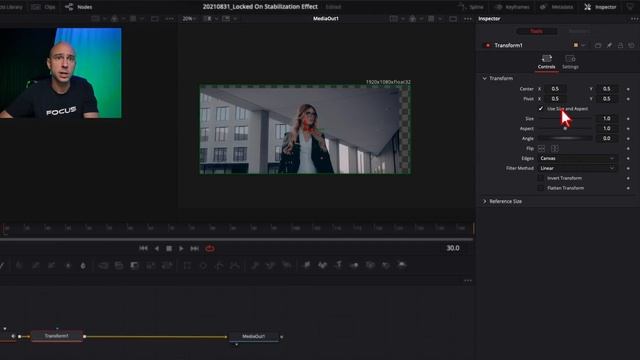Select the Tools tab in Inspector
The image size is (640, 360).
536,31
